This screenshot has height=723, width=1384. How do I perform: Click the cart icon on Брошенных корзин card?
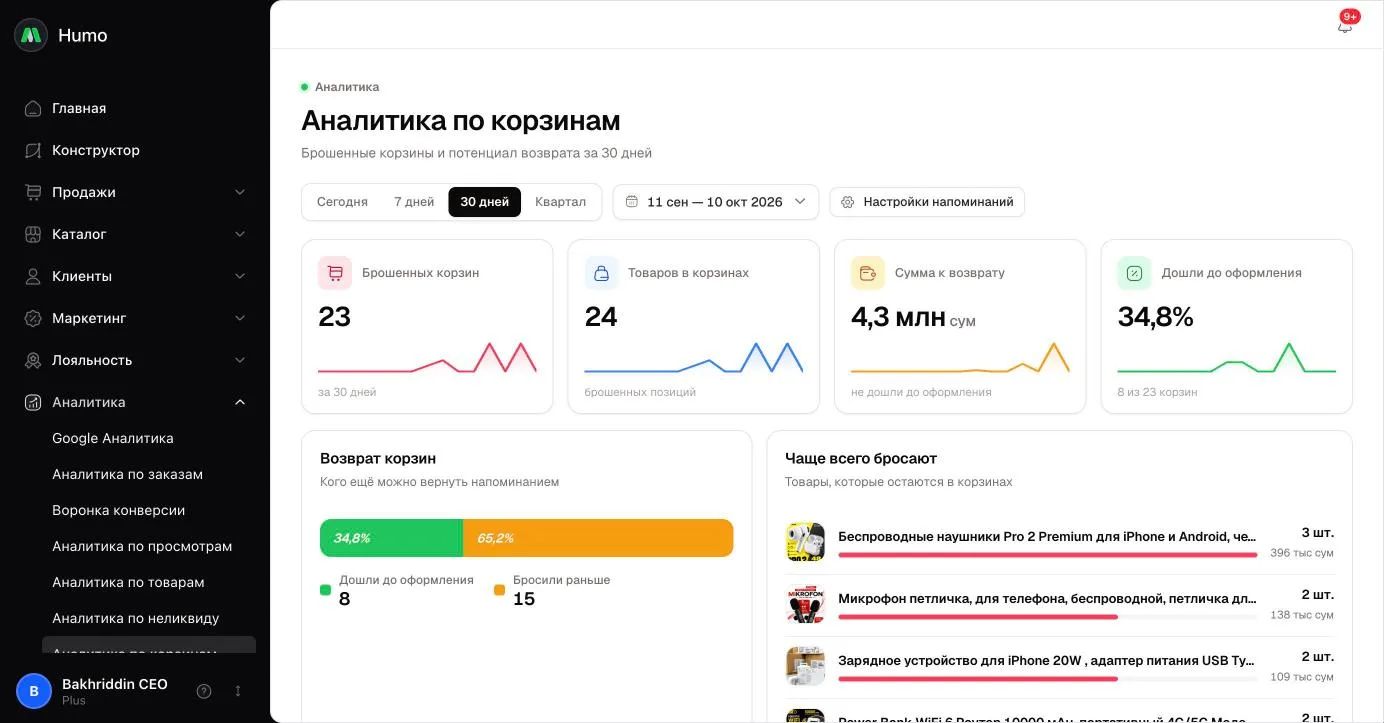coord(335,273)
